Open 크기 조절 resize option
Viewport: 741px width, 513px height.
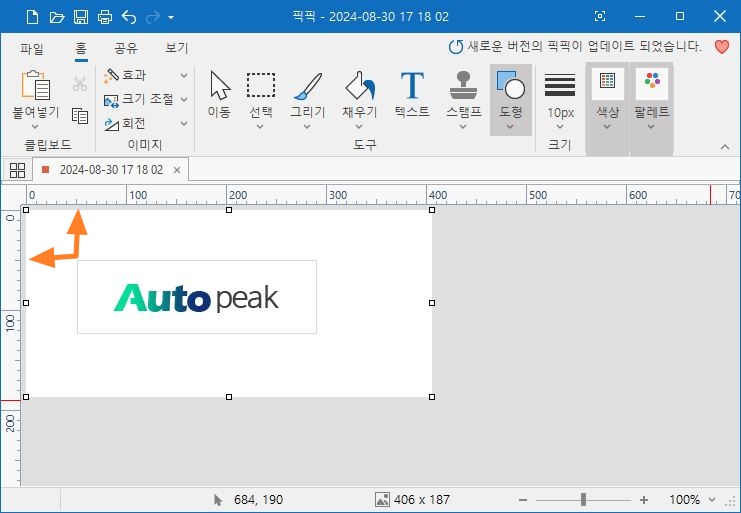[x=138, y=99]
